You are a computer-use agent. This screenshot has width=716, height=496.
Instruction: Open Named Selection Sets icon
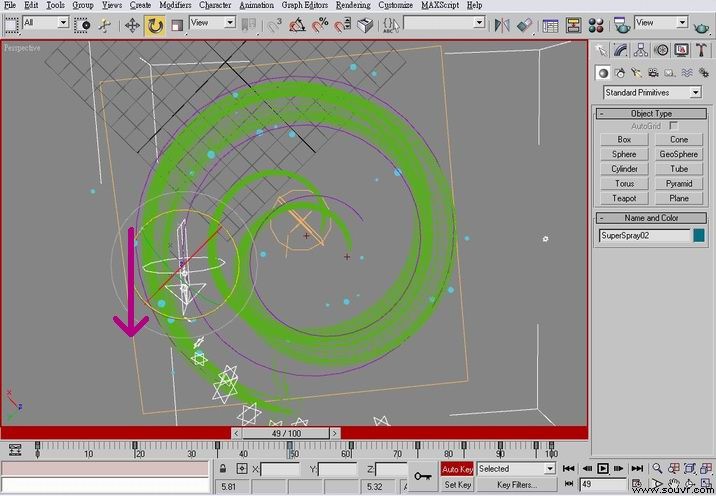(391, 25)
